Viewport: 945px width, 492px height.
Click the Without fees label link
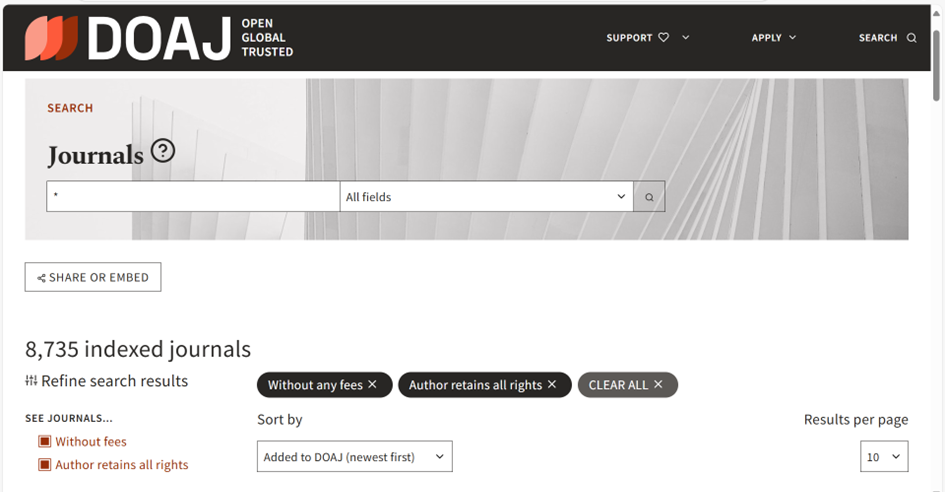click(x=91, y=441)
